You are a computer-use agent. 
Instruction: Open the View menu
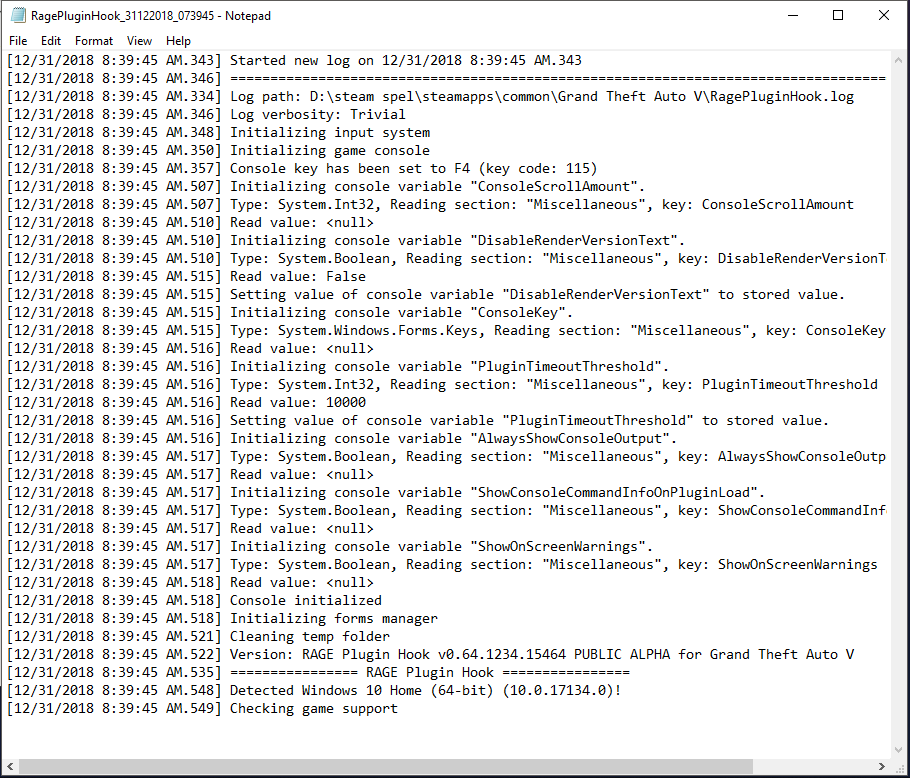pos(139,41)
